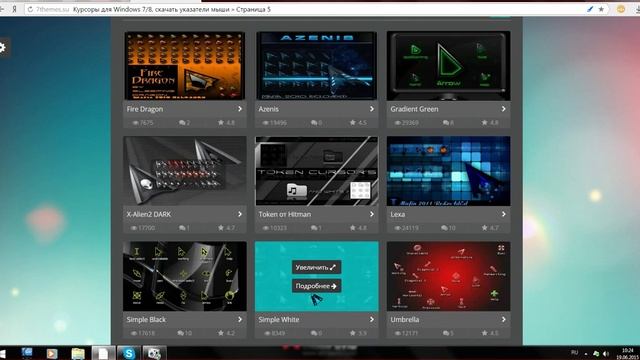Open the volume control in the system tray
Viewport: 640px width, 360px height.
click(x=606, y=353)
